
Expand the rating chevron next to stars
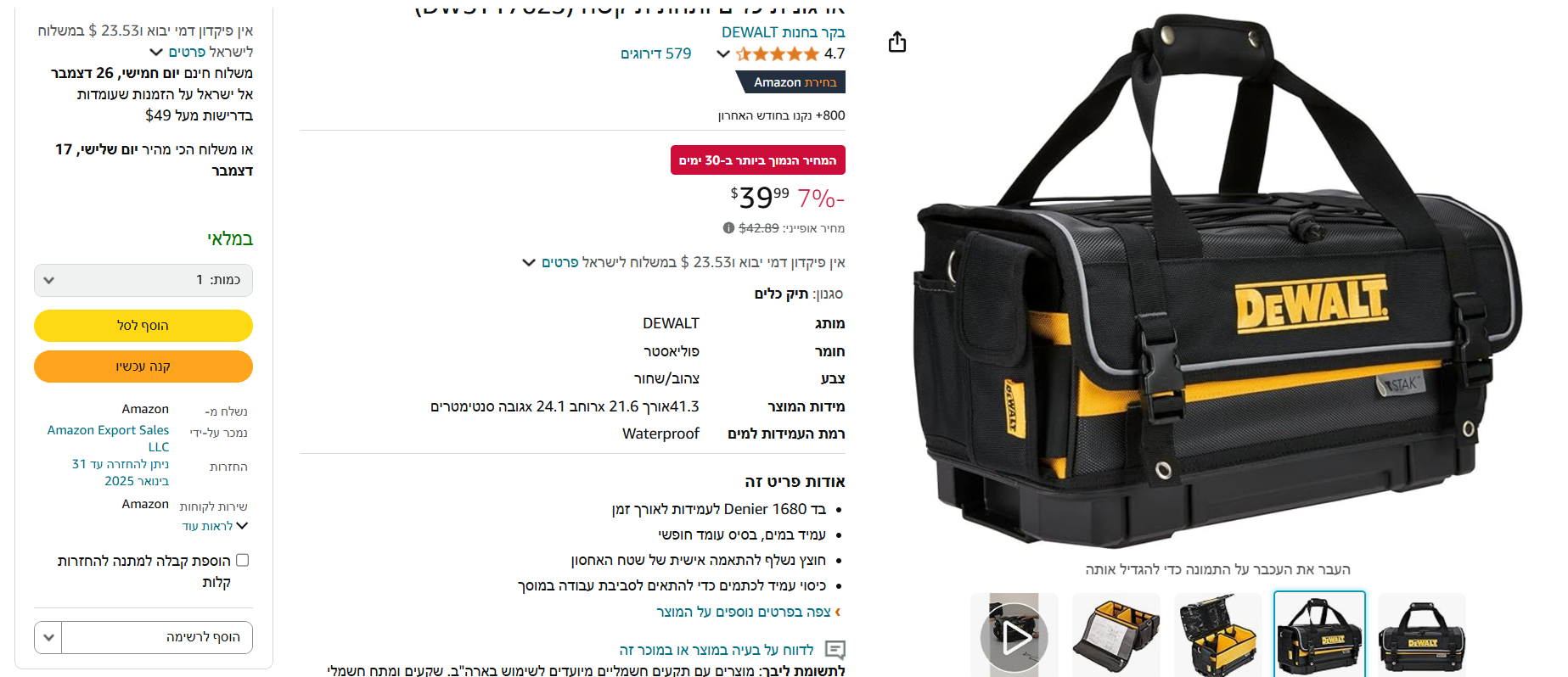click(723, 54)
